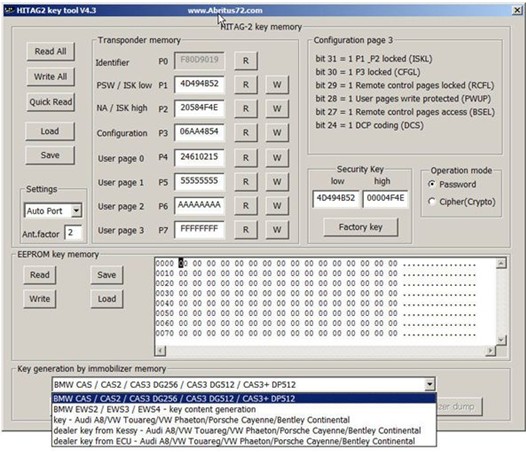Select highlighted BMW CAS / CAS2 / CAS3 option
Image resolution: width=526 pixels, height=452 pixels.
[x=244, y=398]
